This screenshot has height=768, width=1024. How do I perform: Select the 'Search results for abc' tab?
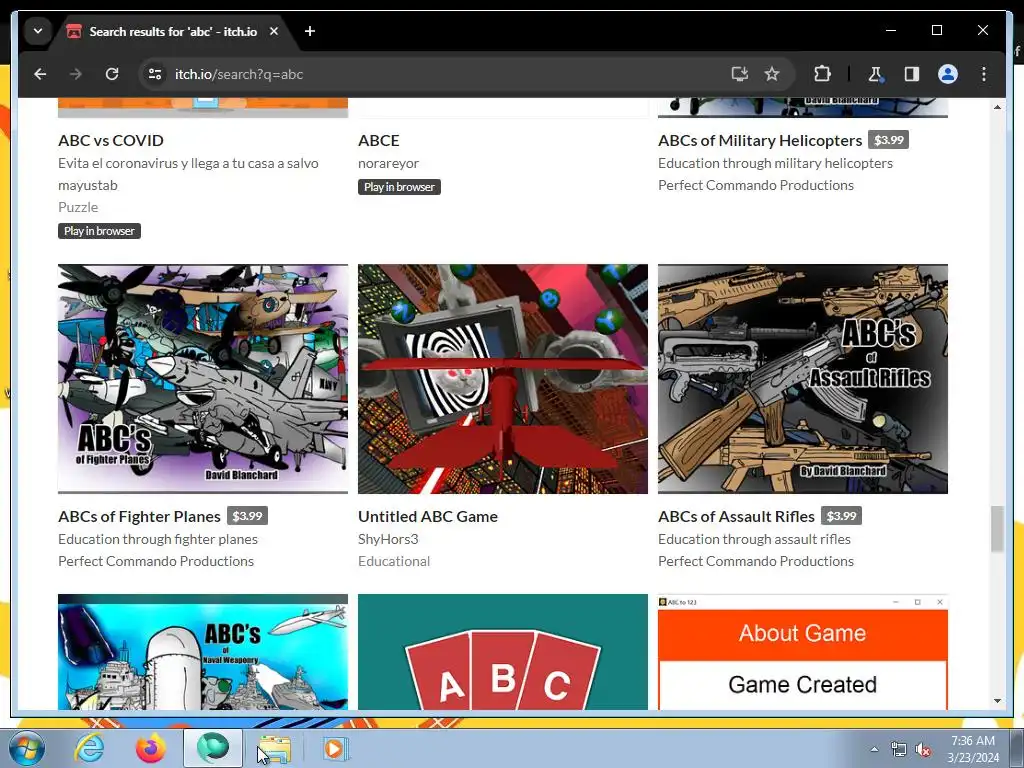[x=173, y=31]
